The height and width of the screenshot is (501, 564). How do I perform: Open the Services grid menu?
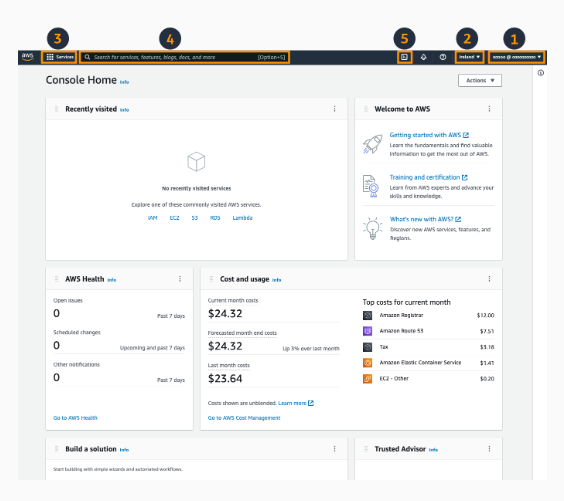(59, 57)
